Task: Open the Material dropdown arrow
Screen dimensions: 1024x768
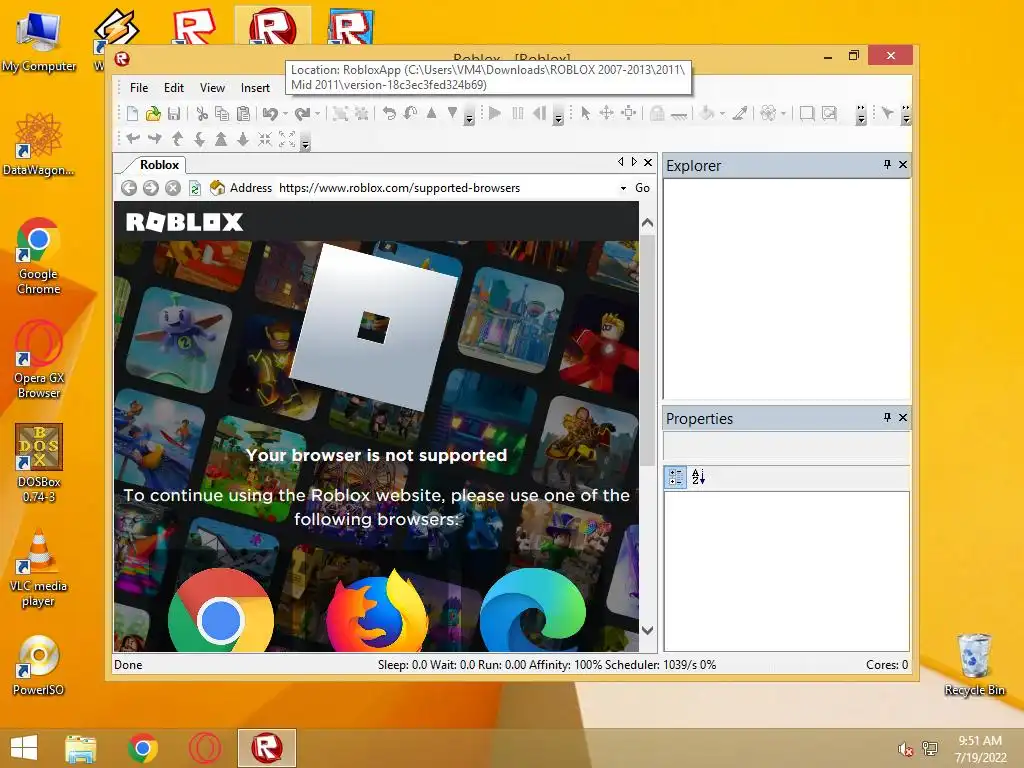Action: pyautogui.click(x=784, y=114)
